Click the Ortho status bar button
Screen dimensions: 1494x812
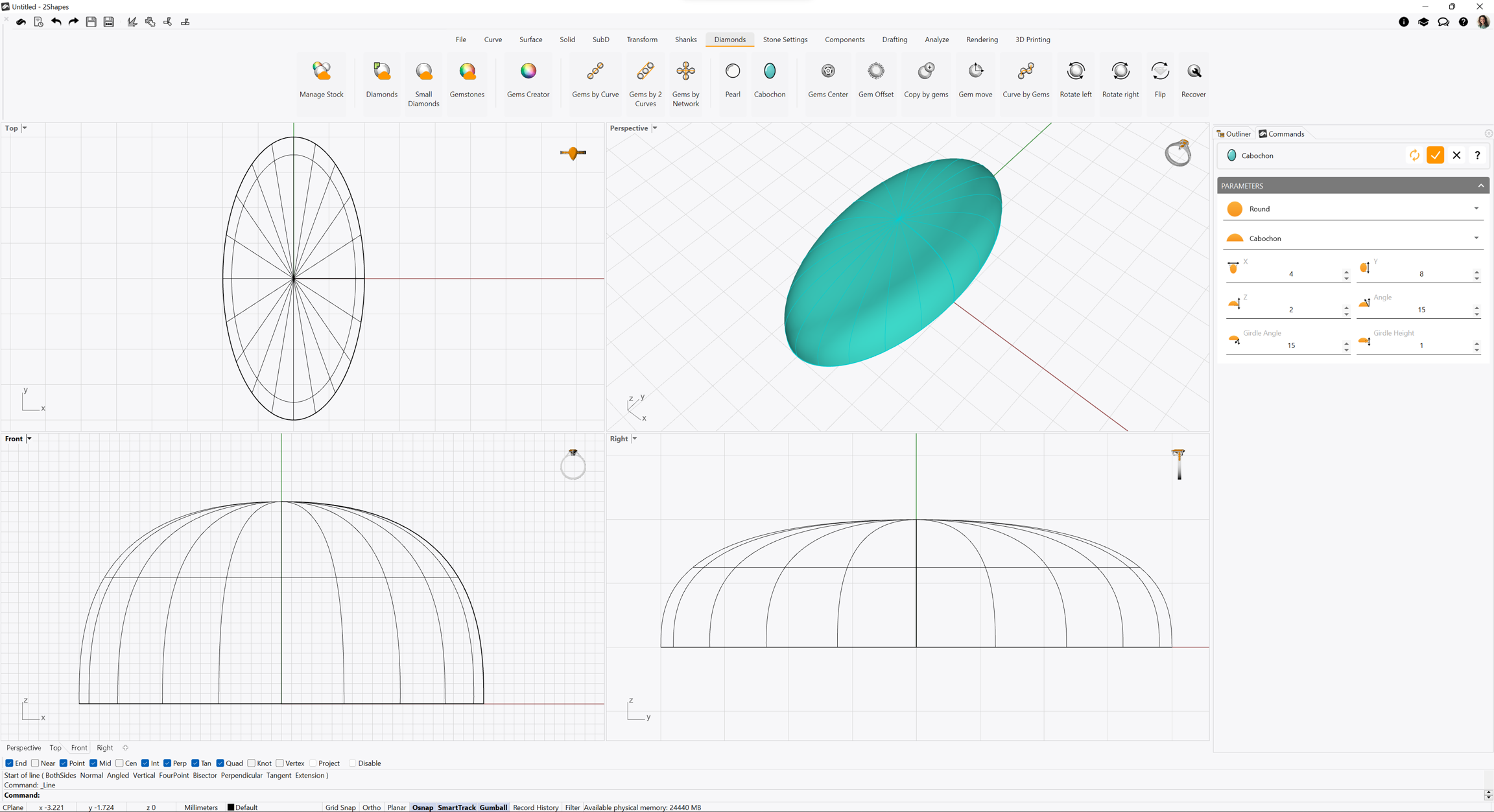coord(372,807)
